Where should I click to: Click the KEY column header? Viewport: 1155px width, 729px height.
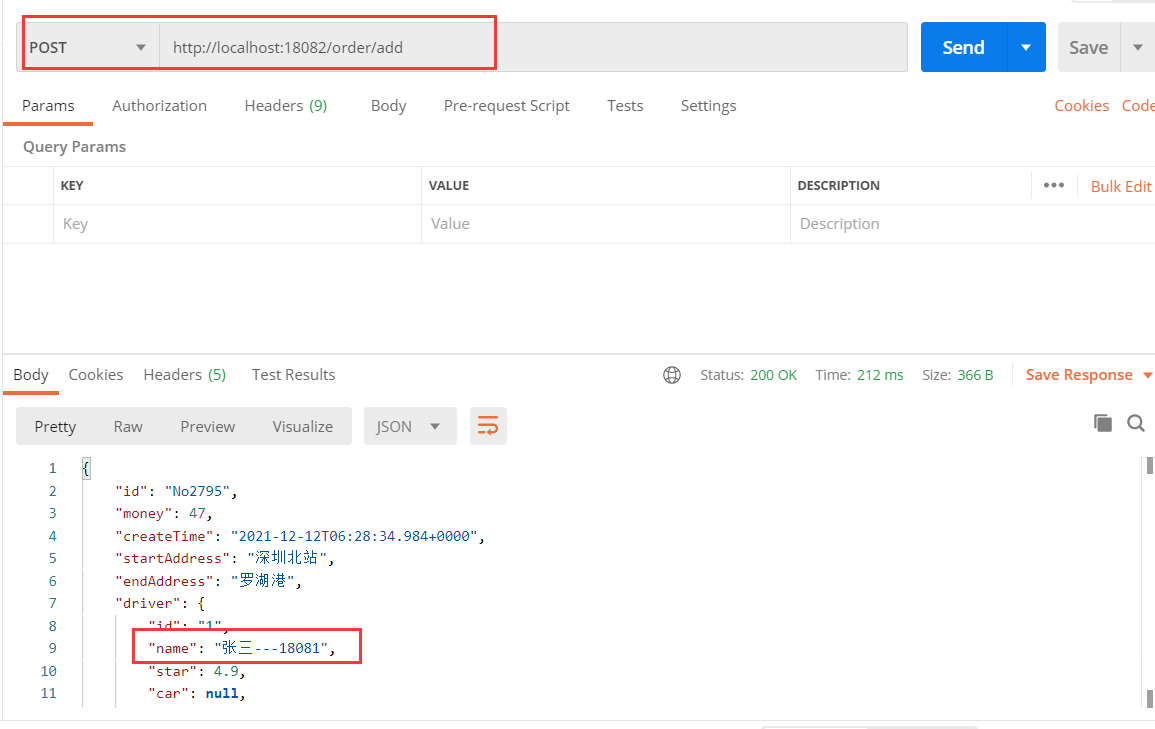click(71, 186)
